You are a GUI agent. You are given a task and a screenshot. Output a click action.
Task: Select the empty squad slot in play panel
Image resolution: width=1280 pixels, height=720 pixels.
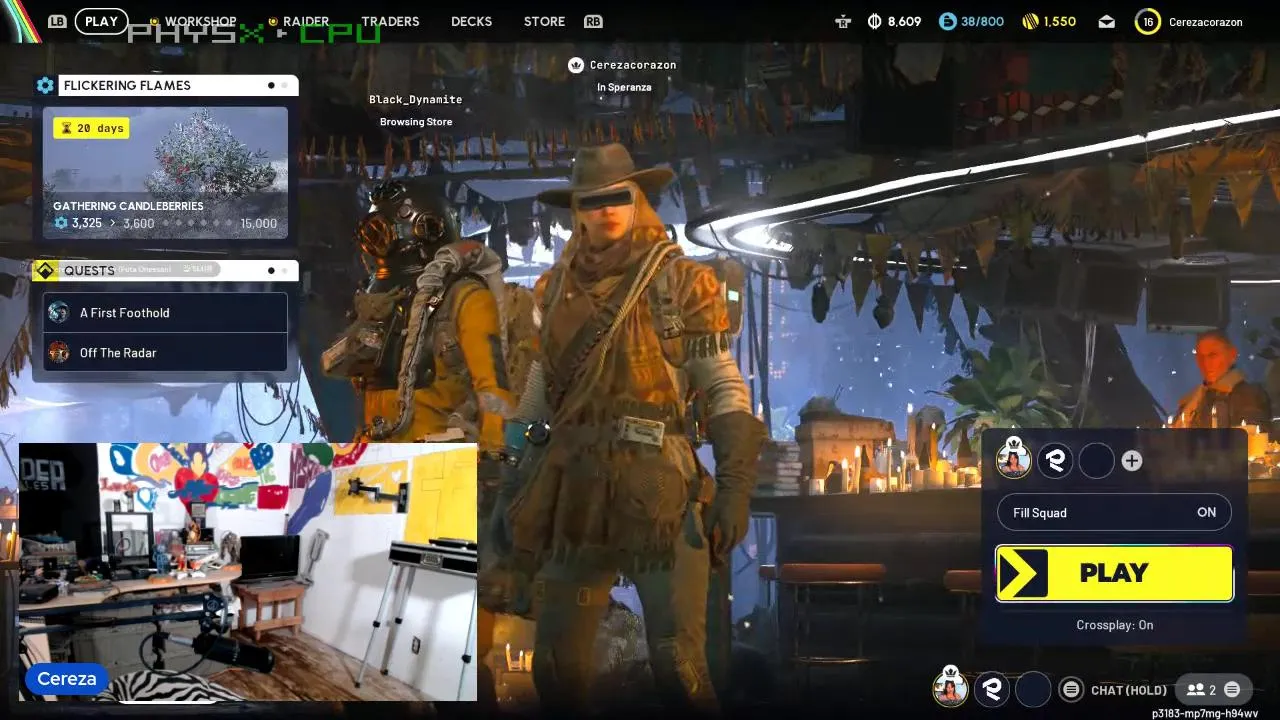[1096, 460]
